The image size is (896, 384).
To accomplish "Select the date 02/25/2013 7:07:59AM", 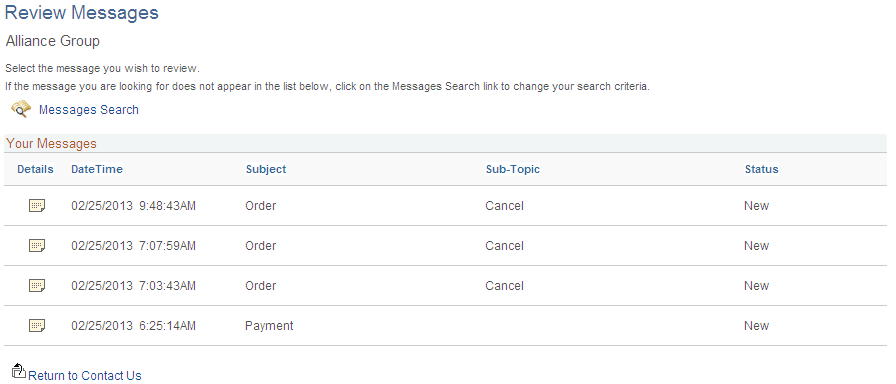I will 133,246.
